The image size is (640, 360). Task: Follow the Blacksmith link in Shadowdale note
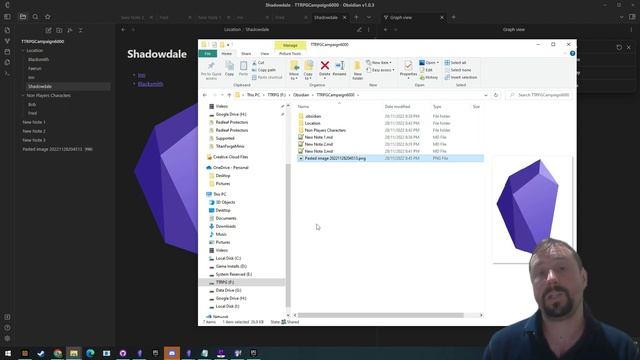(150, 84)
